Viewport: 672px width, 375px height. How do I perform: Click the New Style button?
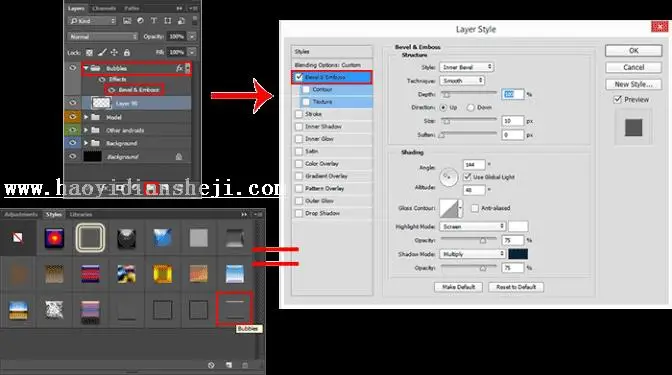click(633, 84)
